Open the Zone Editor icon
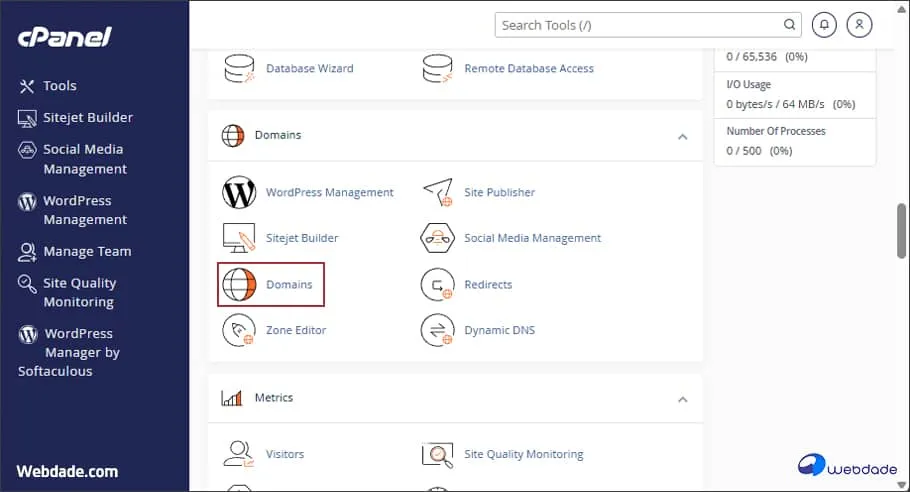 point(239,330)
